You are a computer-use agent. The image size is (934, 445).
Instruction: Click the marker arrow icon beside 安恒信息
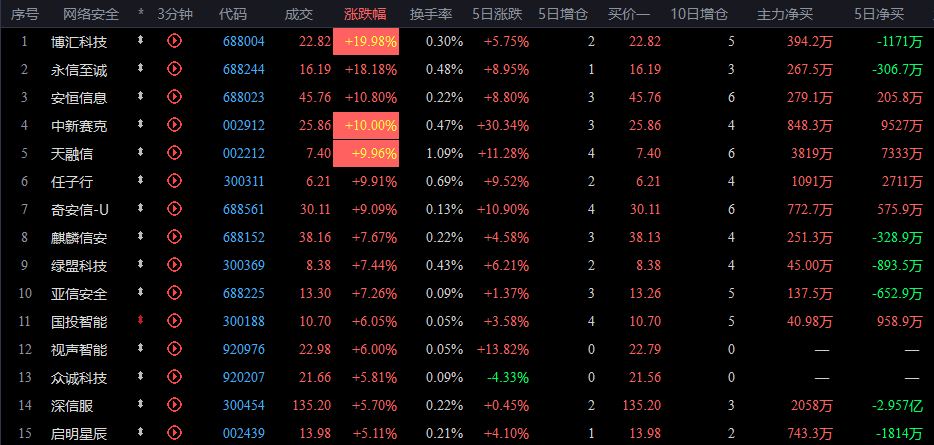click(141, 96)
